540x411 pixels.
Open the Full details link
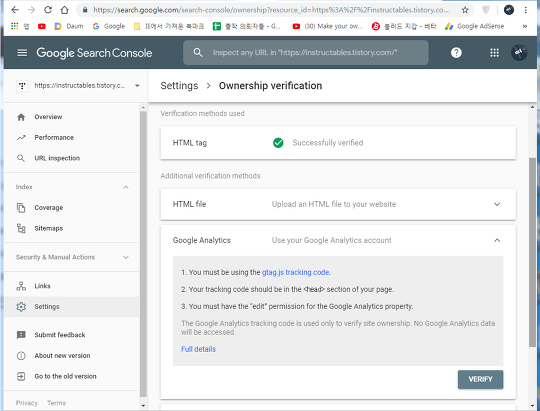(x=198, y=349)
